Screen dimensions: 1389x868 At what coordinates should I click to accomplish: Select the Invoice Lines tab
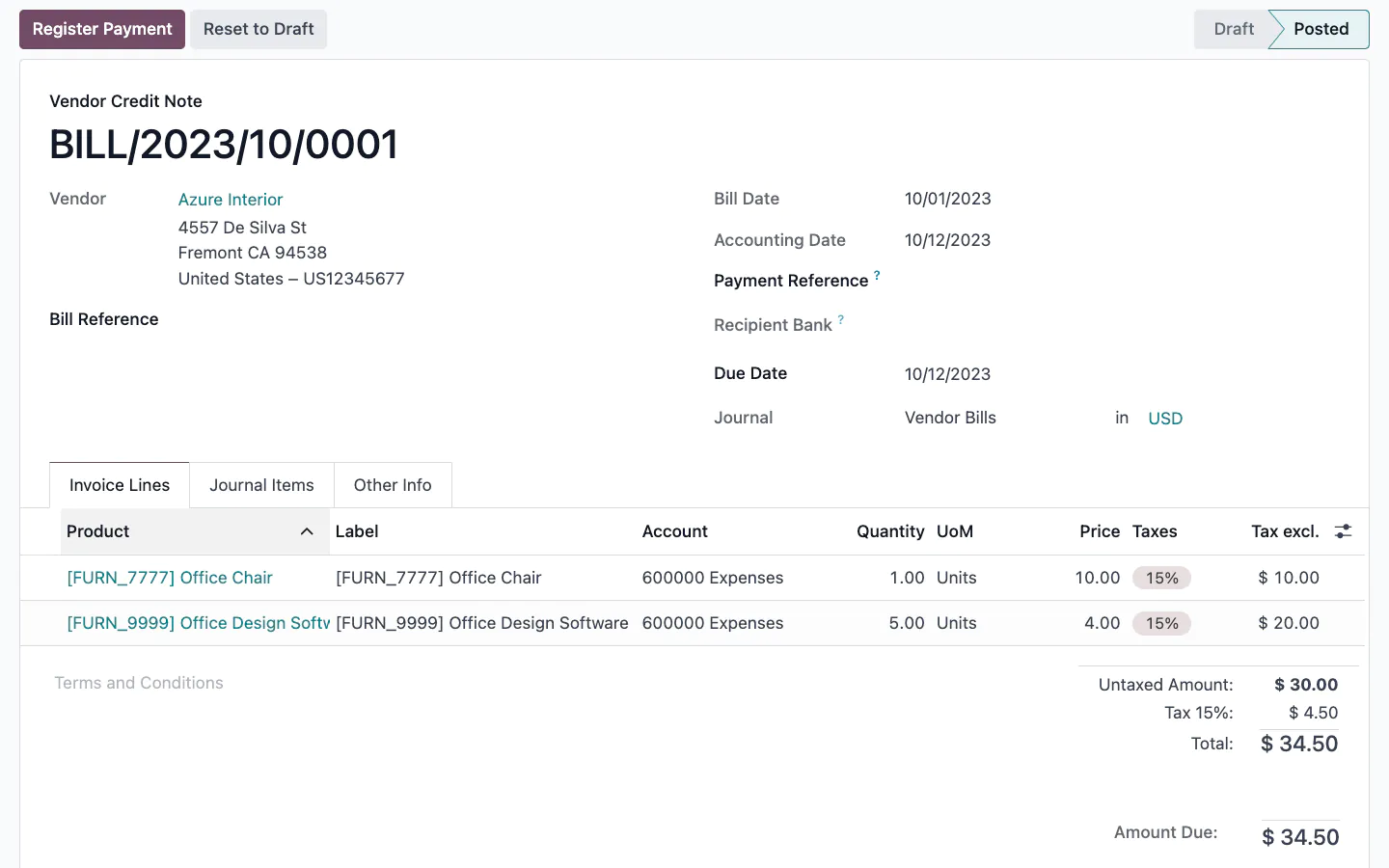click(120, 485)
